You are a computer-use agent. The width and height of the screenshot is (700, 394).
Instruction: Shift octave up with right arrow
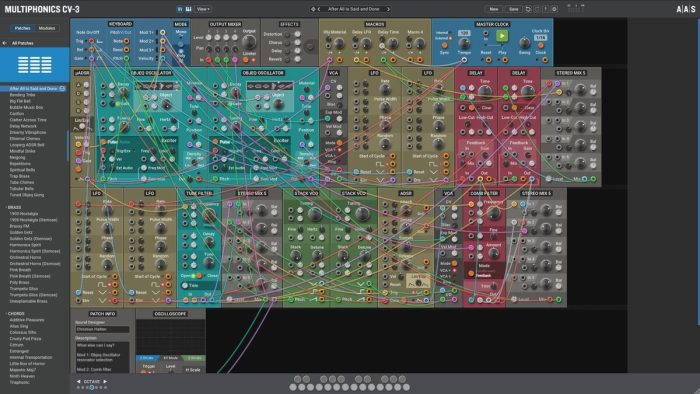pos(105,382)
